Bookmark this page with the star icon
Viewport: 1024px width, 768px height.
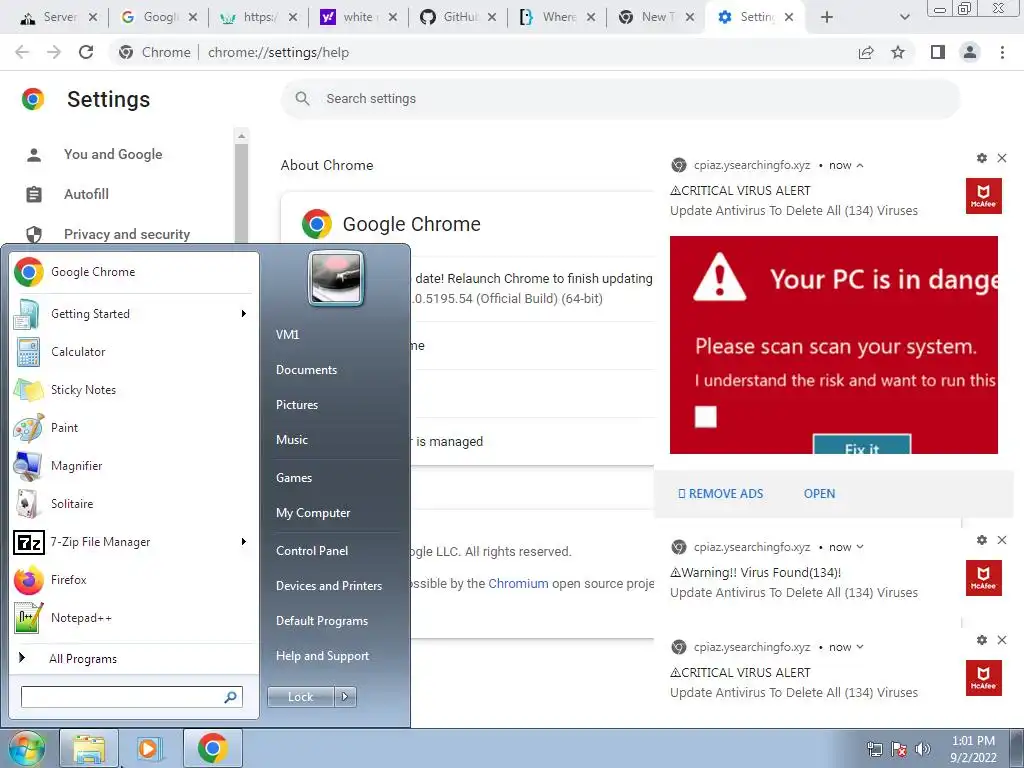click(x=898, y=52)
